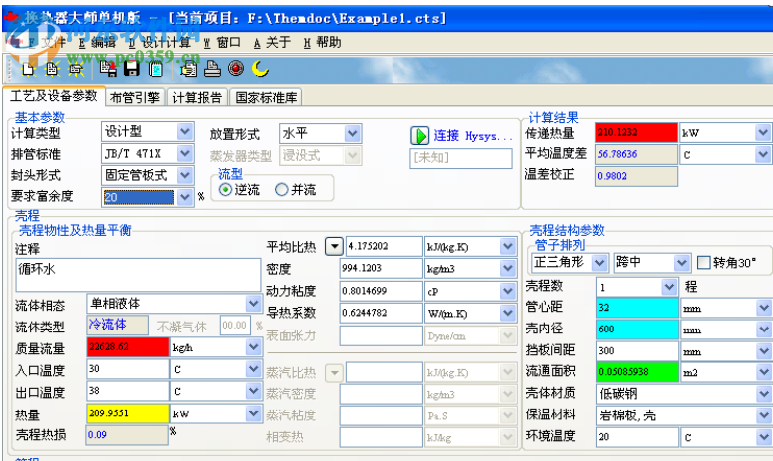Switch to the 布管引擎 tab
The image size is (773, 461).
coord(135,98)
